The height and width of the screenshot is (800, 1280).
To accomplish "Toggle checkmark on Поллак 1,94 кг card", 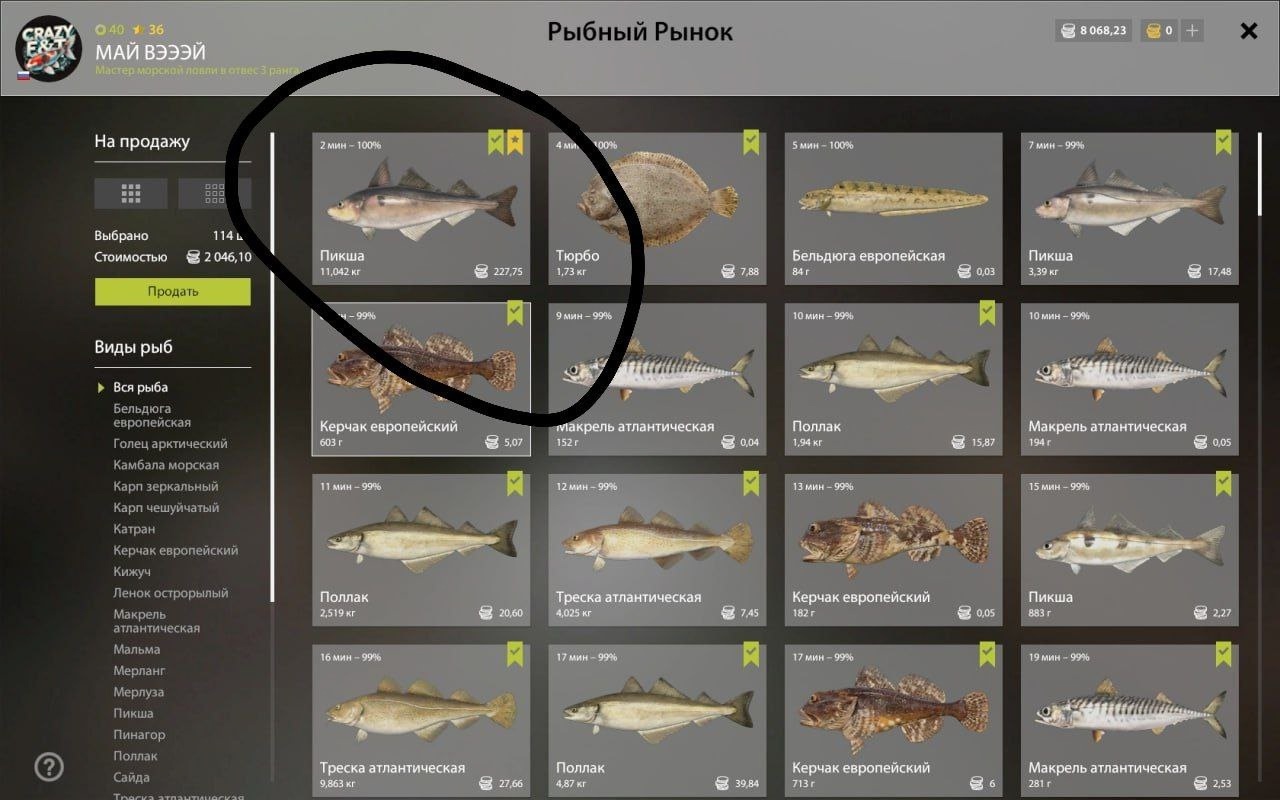I will (987, 313).
